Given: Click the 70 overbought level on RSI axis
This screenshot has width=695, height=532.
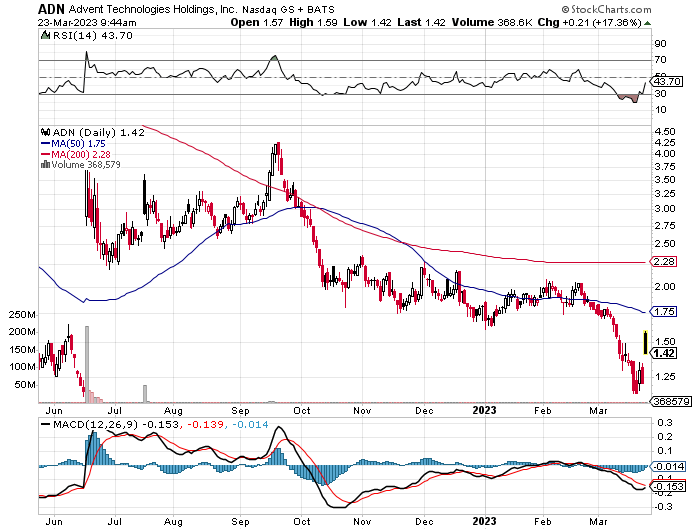Looking at the screenshot, I should pos(660,60).
